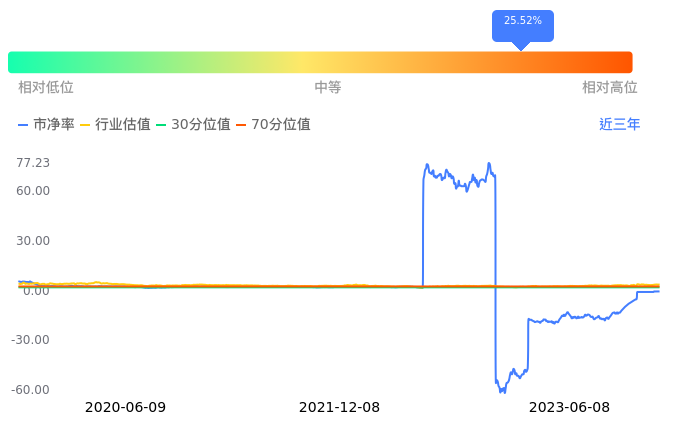Select the 2021-12-08 date axis label
Screen dimensions: 686x442
tap(339, 408)
